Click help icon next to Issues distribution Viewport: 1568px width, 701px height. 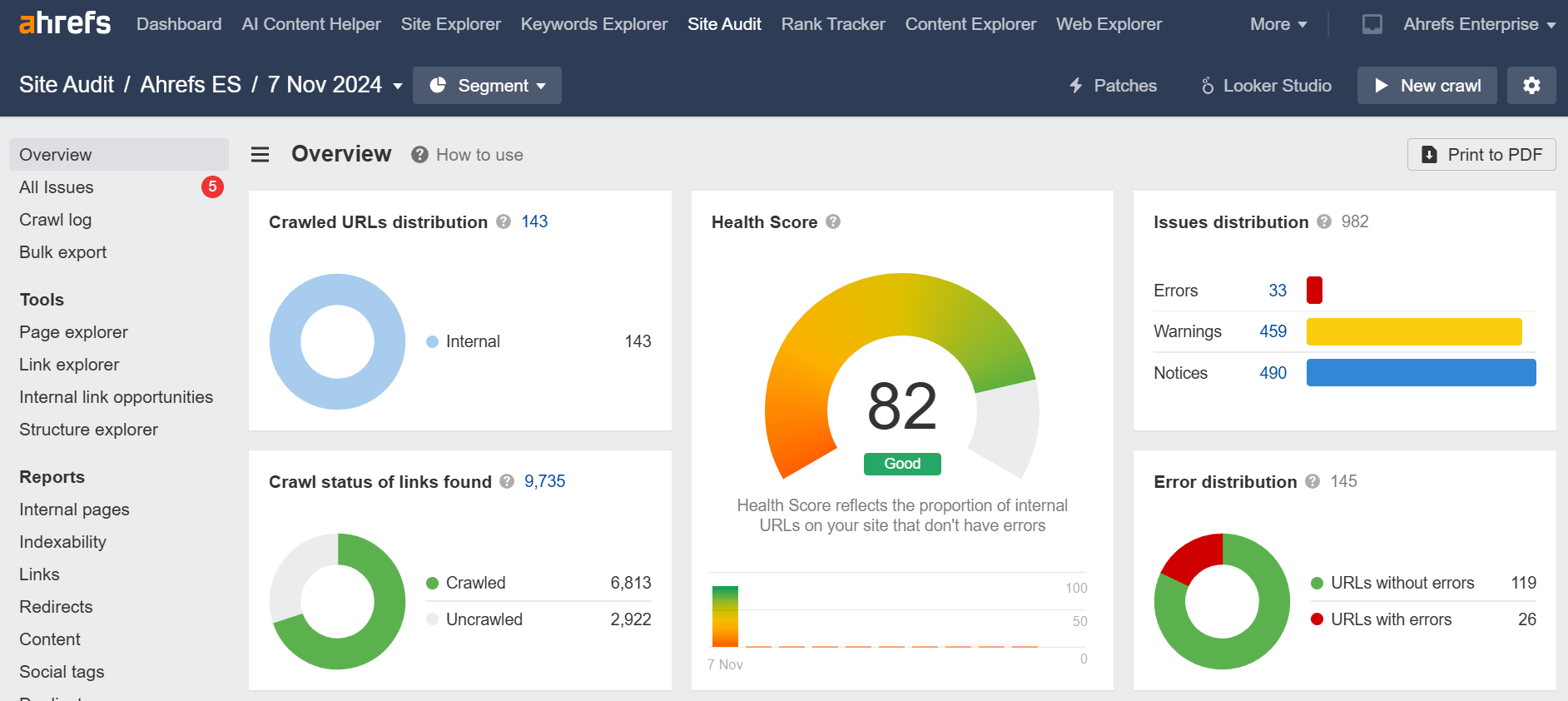[1324, 221]
